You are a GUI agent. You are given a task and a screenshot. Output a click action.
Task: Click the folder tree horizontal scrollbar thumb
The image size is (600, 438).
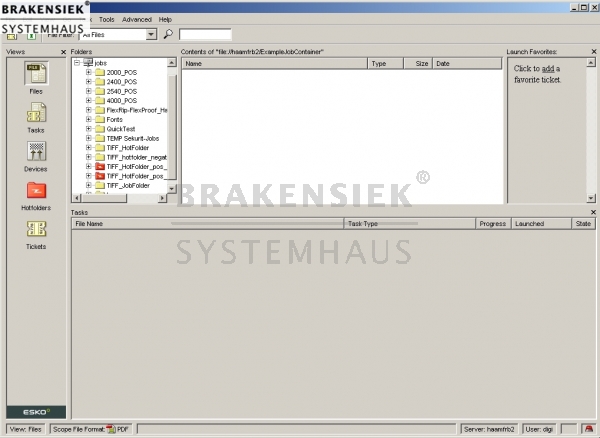[104, 198]
